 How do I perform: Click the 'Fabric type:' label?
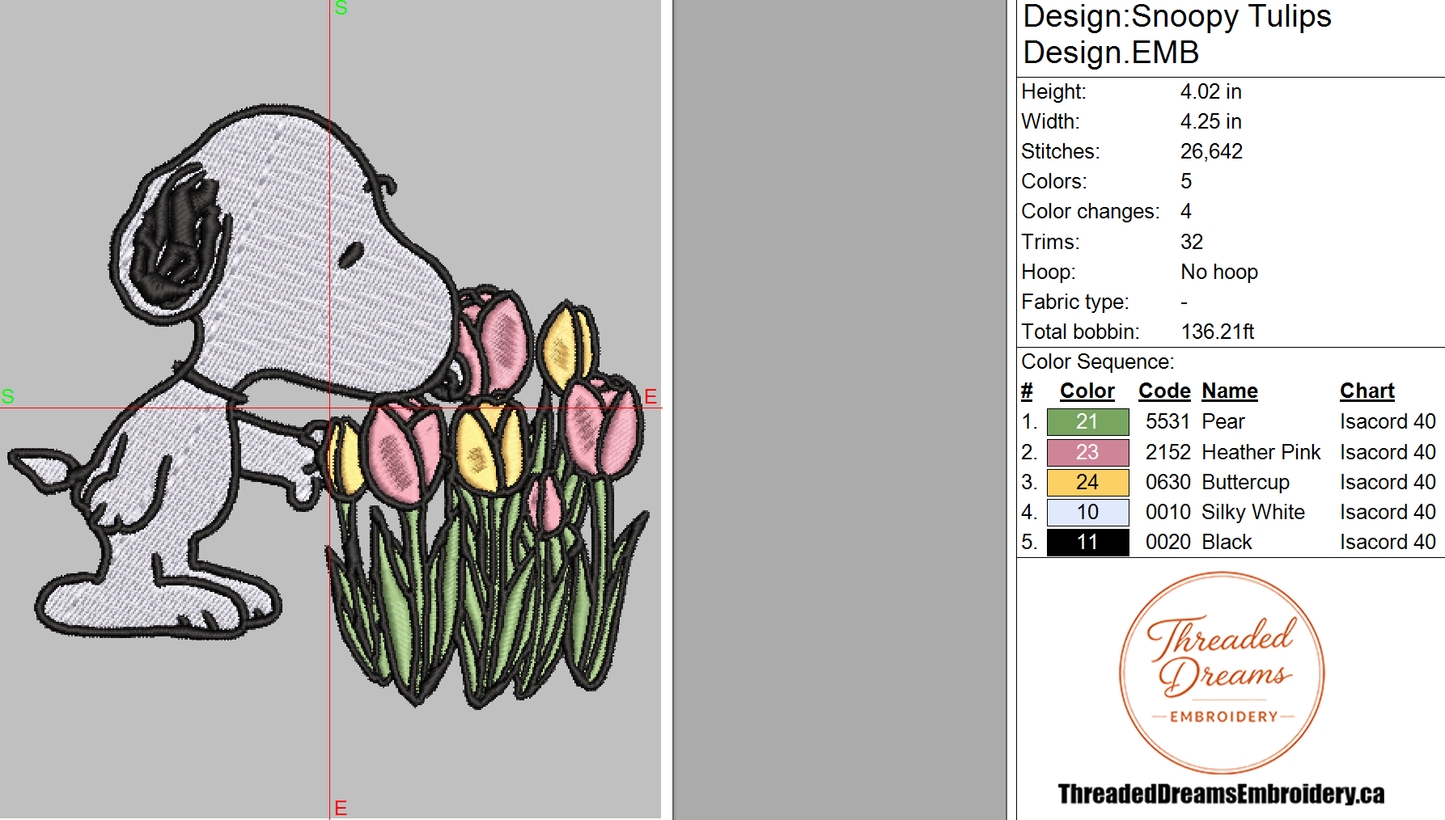tap(1075, 302)
